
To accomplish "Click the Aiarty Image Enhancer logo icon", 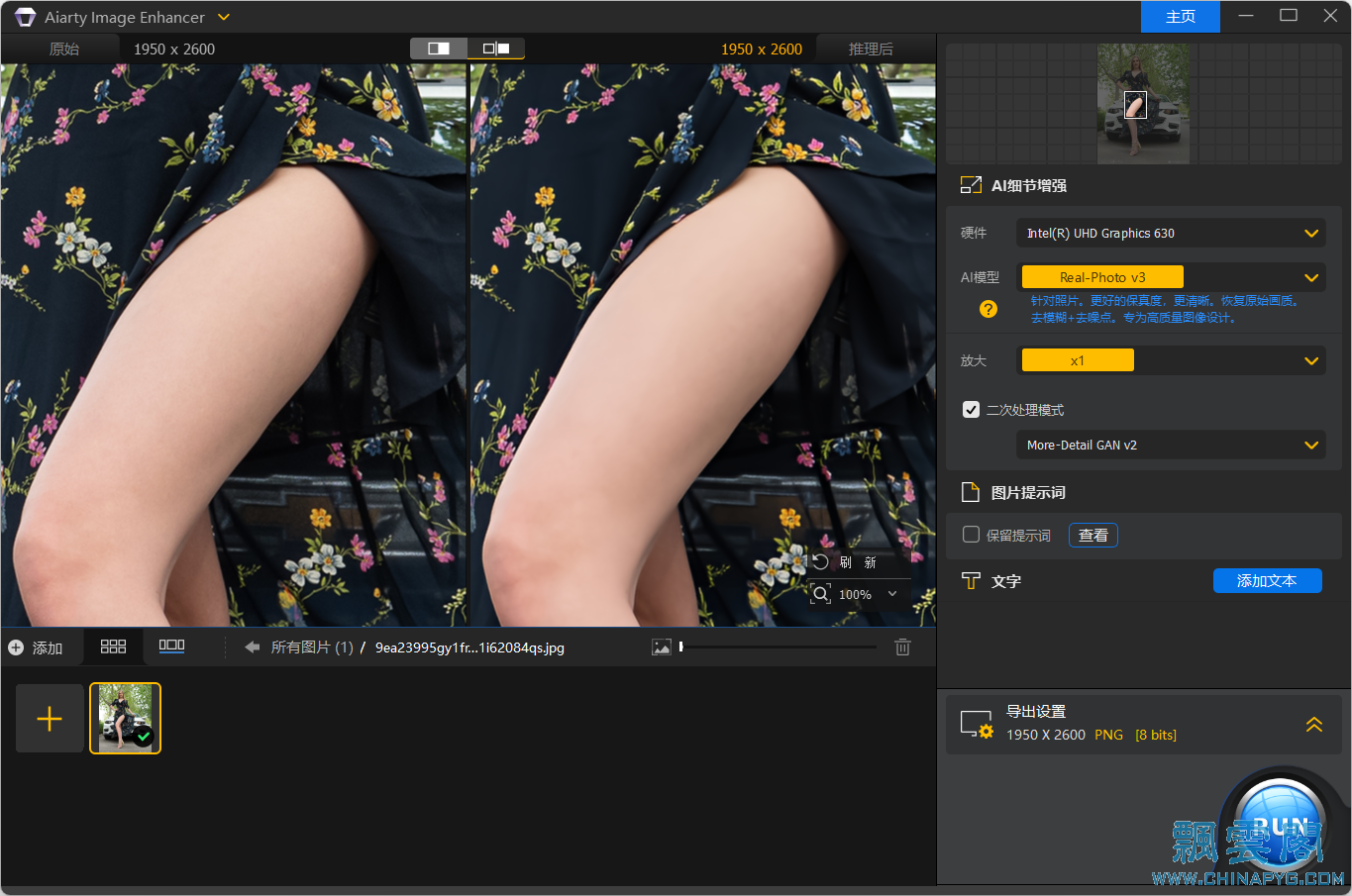I will [x=25, y=17].
